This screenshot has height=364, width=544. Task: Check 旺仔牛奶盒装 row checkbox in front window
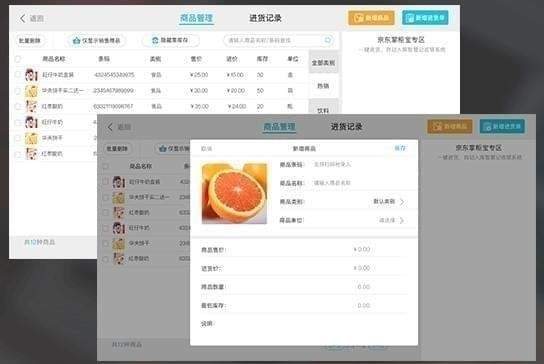106,181
